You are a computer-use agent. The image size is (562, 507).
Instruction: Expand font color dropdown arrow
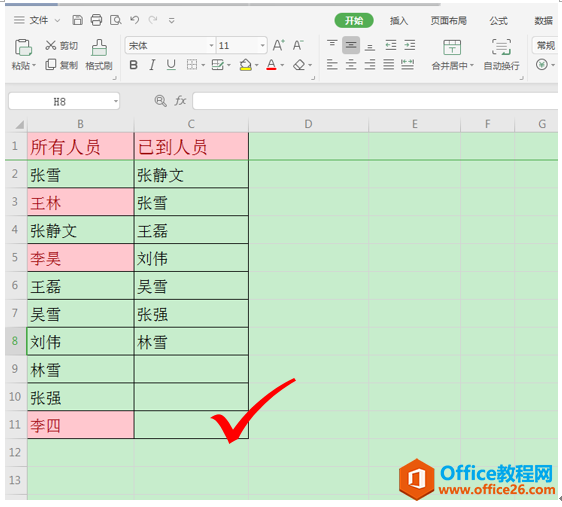pos(282,66)
